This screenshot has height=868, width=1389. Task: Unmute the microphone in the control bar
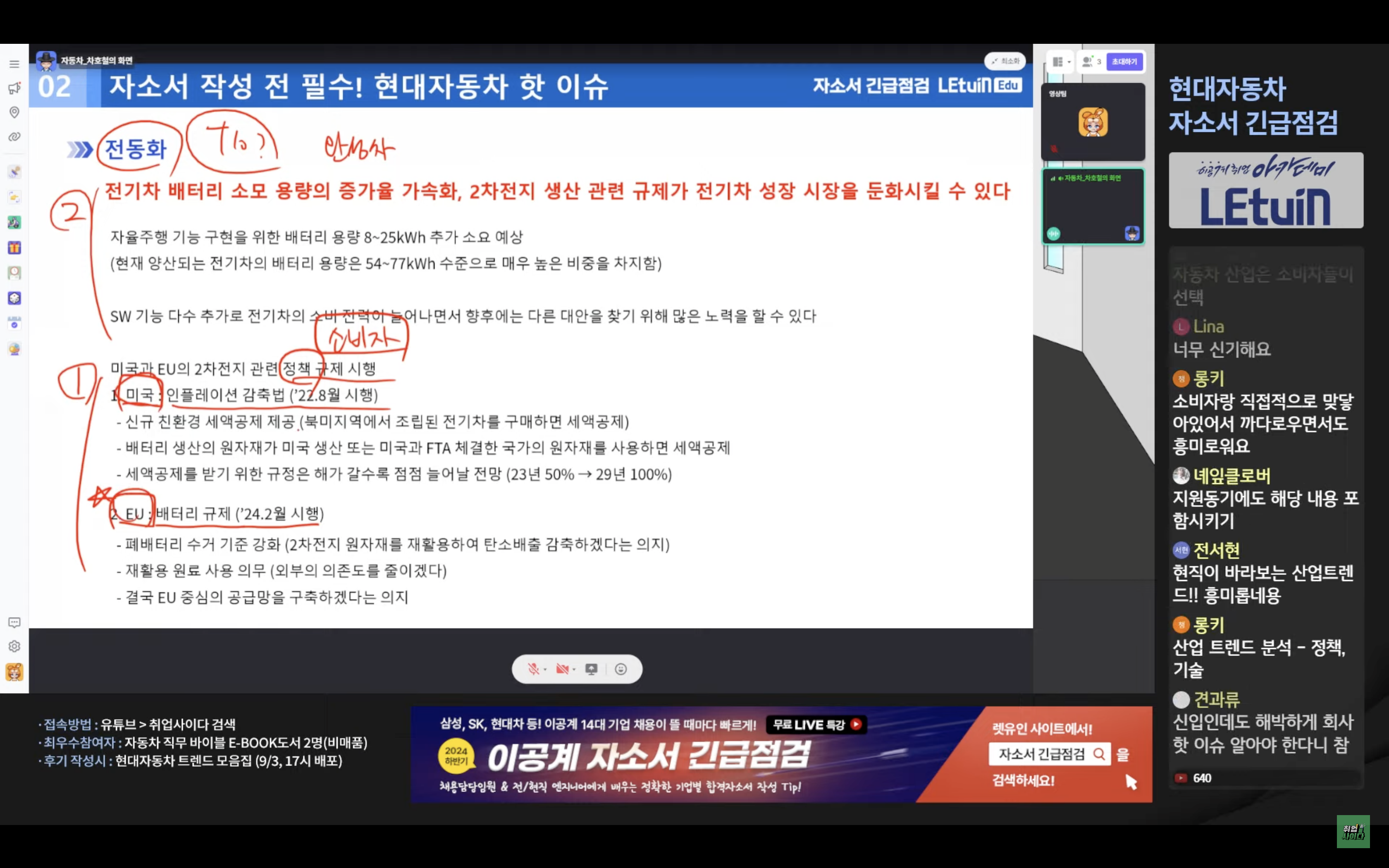click(533, 669)
